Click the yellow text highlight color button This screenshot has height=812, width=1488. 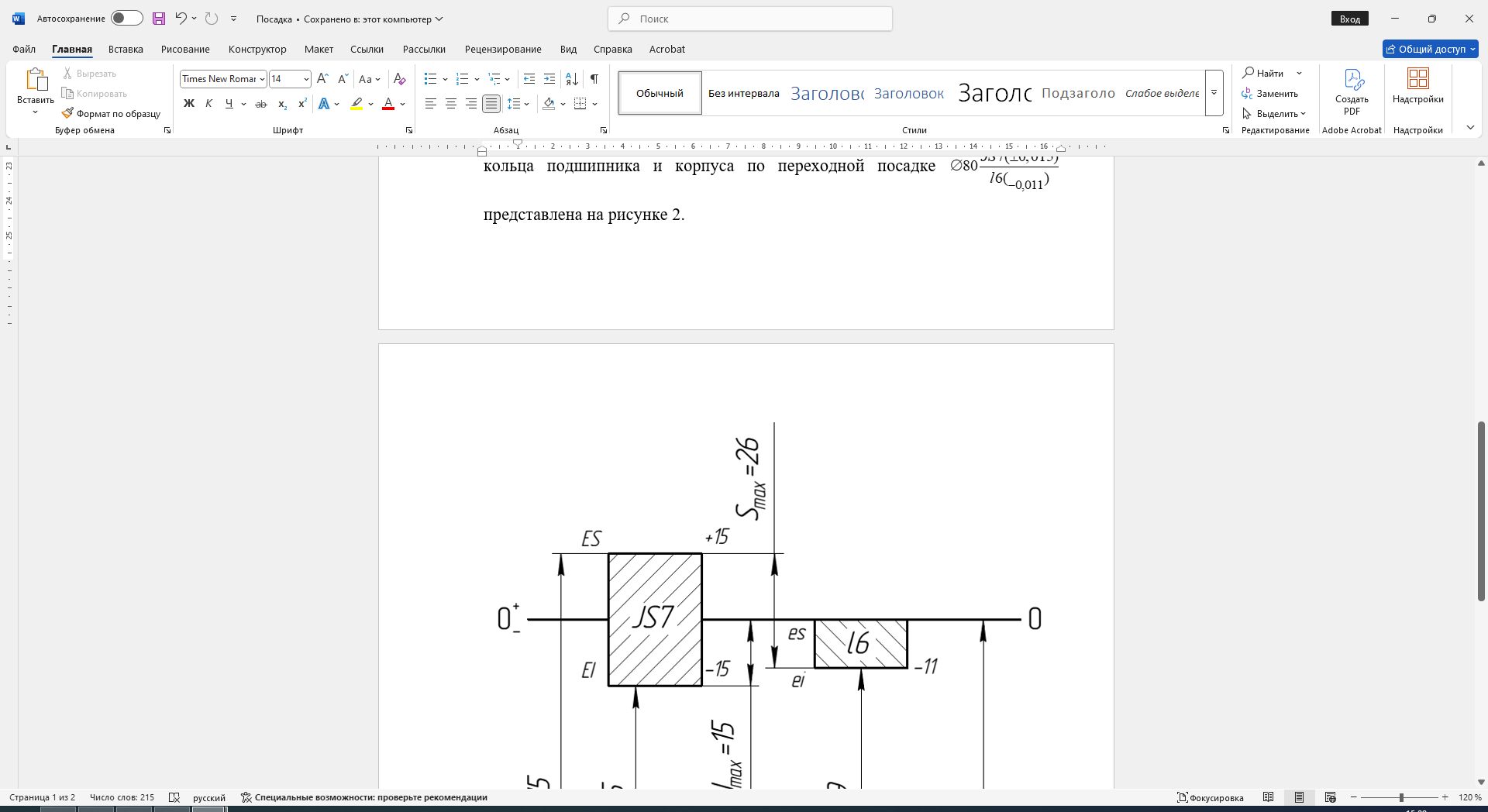click(x=356, y=104)
